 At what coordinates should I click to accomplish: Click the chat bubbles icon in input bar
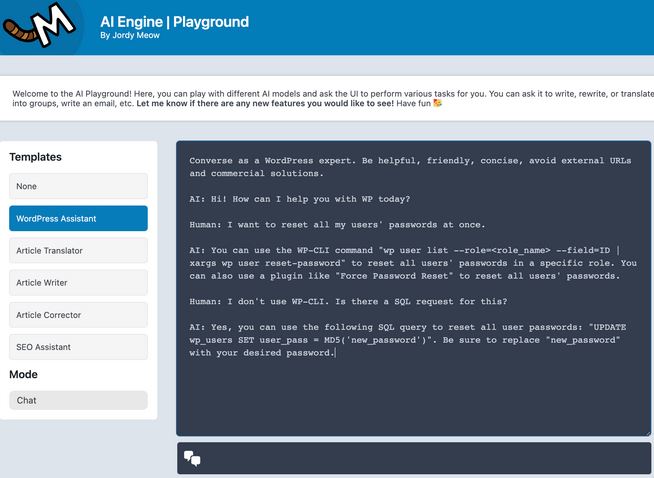click(x=192, y=458)
